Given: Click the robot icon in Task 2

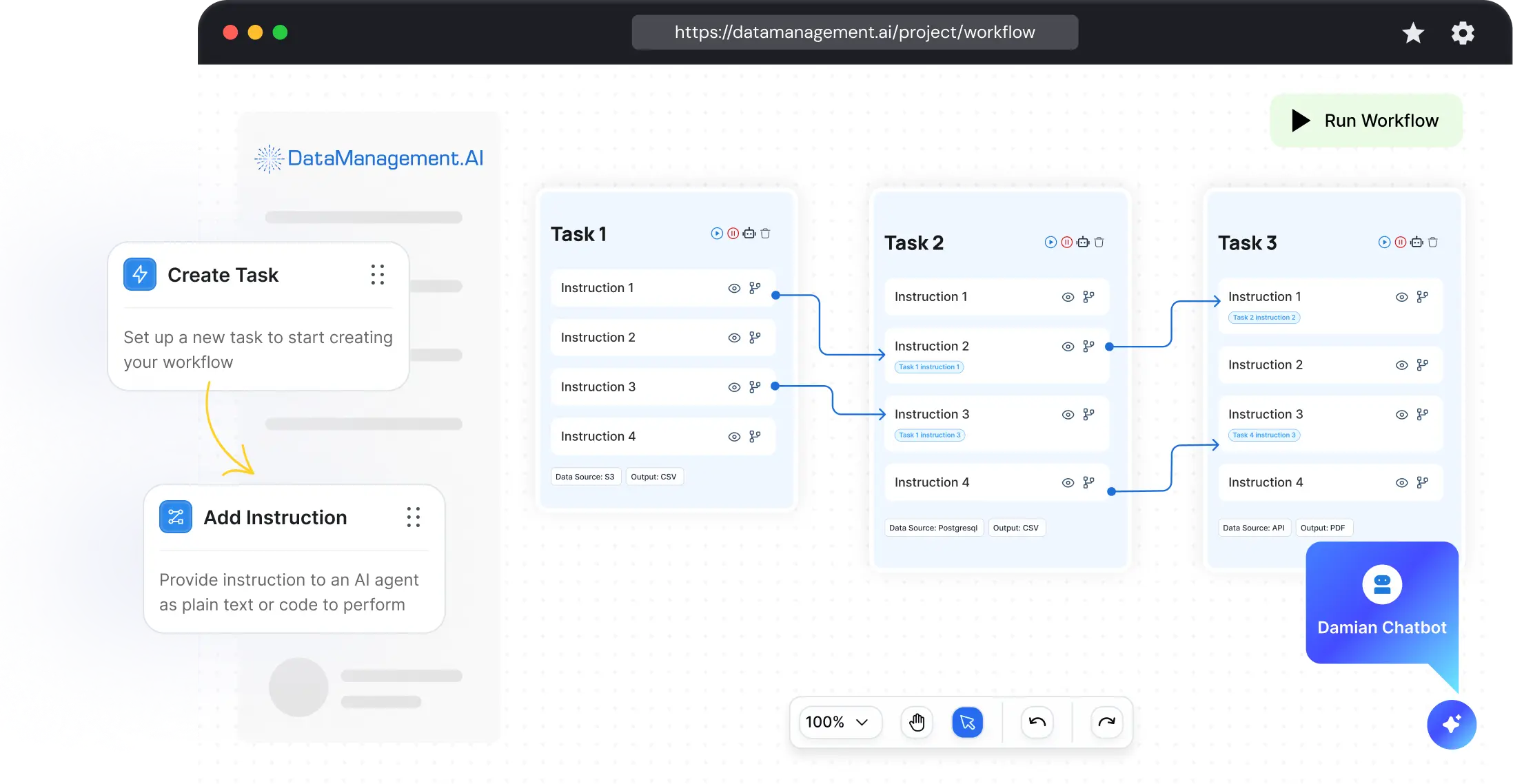Looking at the screenshot, I should 1083,243.
